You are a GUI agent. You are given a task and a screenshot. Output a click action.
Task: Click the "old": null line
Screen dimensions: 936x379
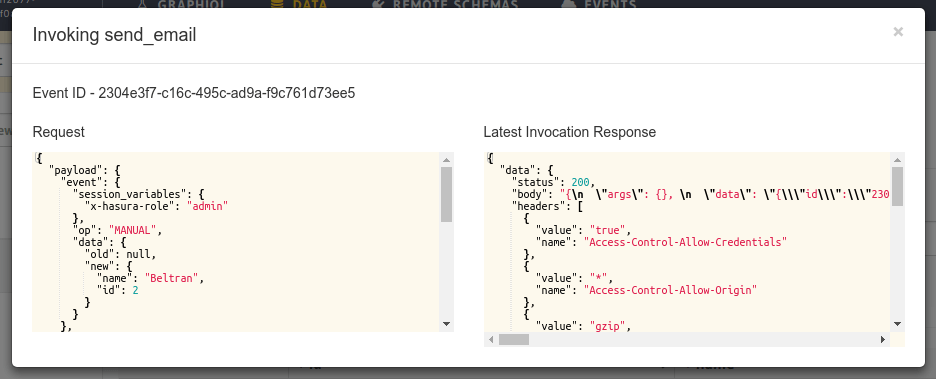121,254
